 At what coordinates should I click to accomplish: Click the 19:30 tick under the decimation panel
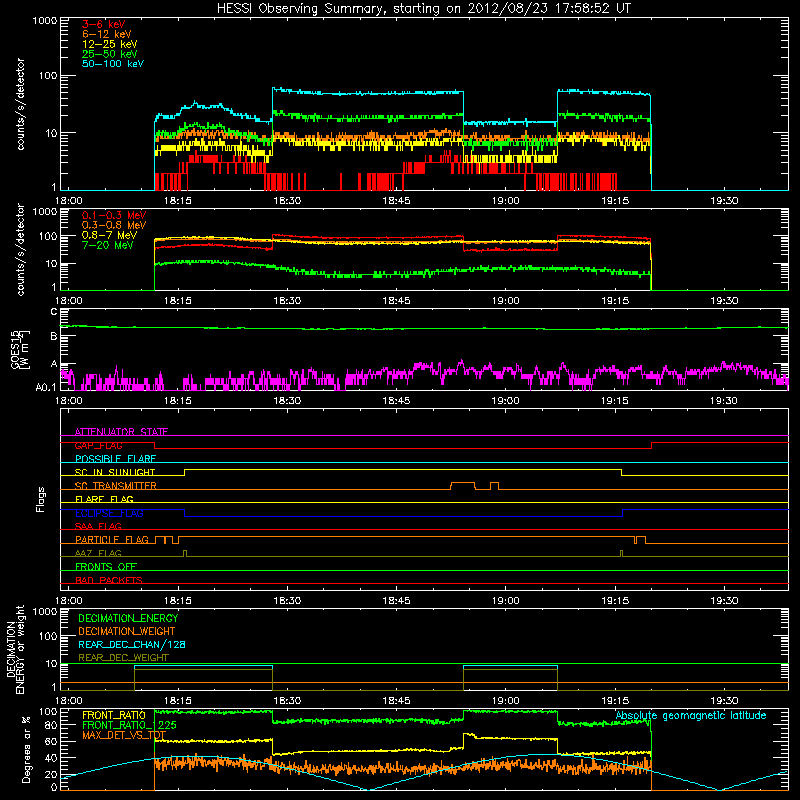tap(724, 701)
